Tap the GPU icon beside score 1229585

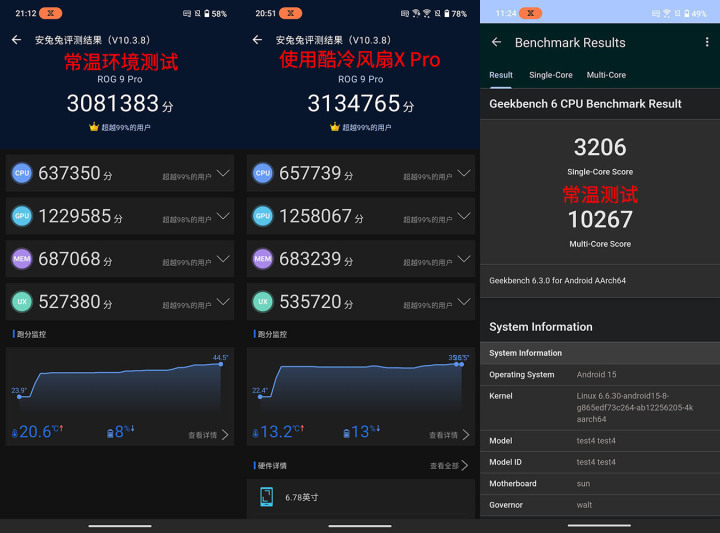click(x=21, y=216)
